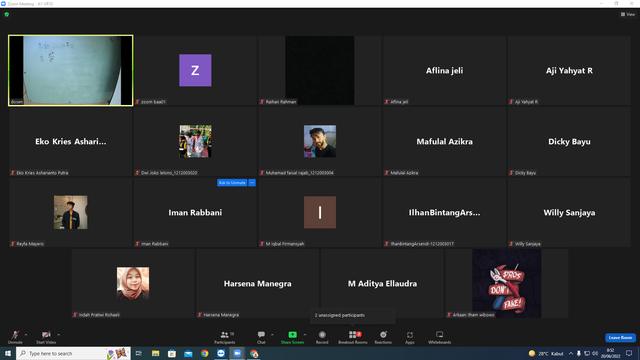Screen dimensions: 640x360
Task: Open the Chat panel
Action: 261,337
